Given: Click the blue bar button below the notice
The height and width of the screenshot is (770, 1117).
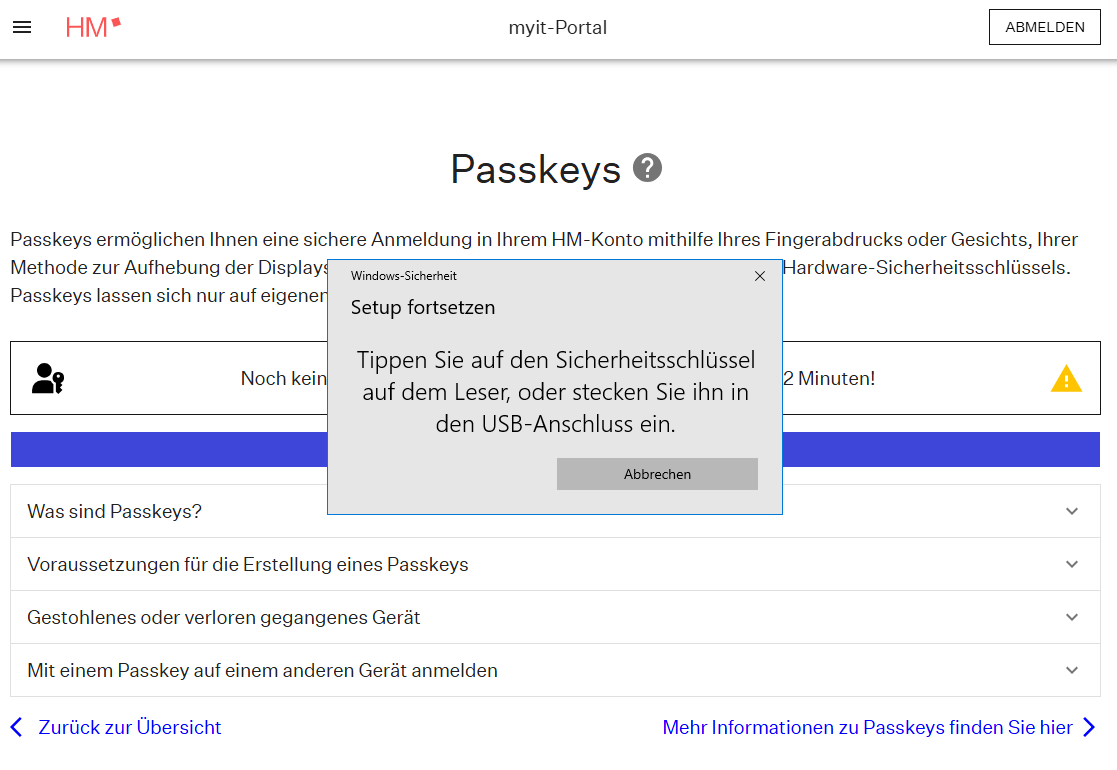Looking at the screenshot, I should 170,450.
